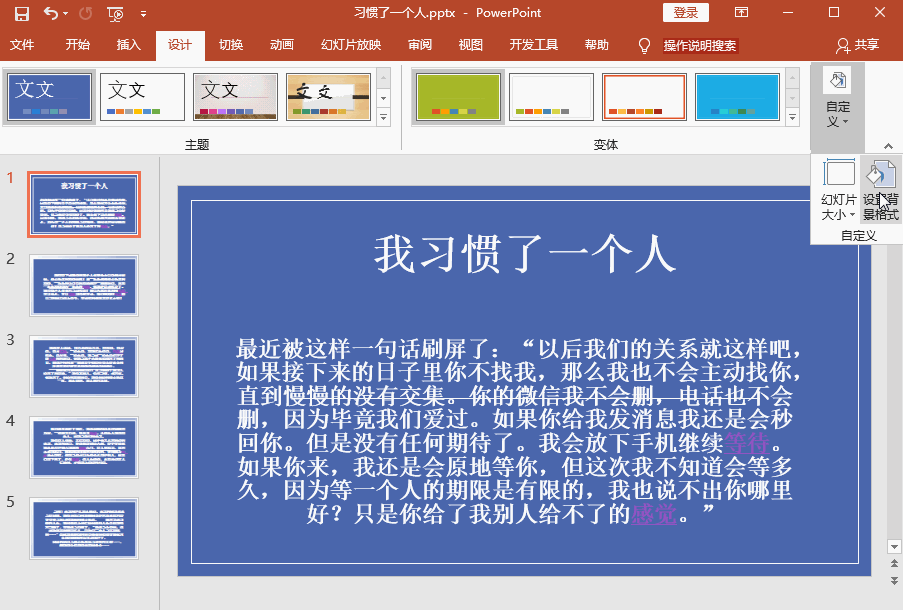Open the 文件 tab
Screen dimensions: 903x610
22,45
